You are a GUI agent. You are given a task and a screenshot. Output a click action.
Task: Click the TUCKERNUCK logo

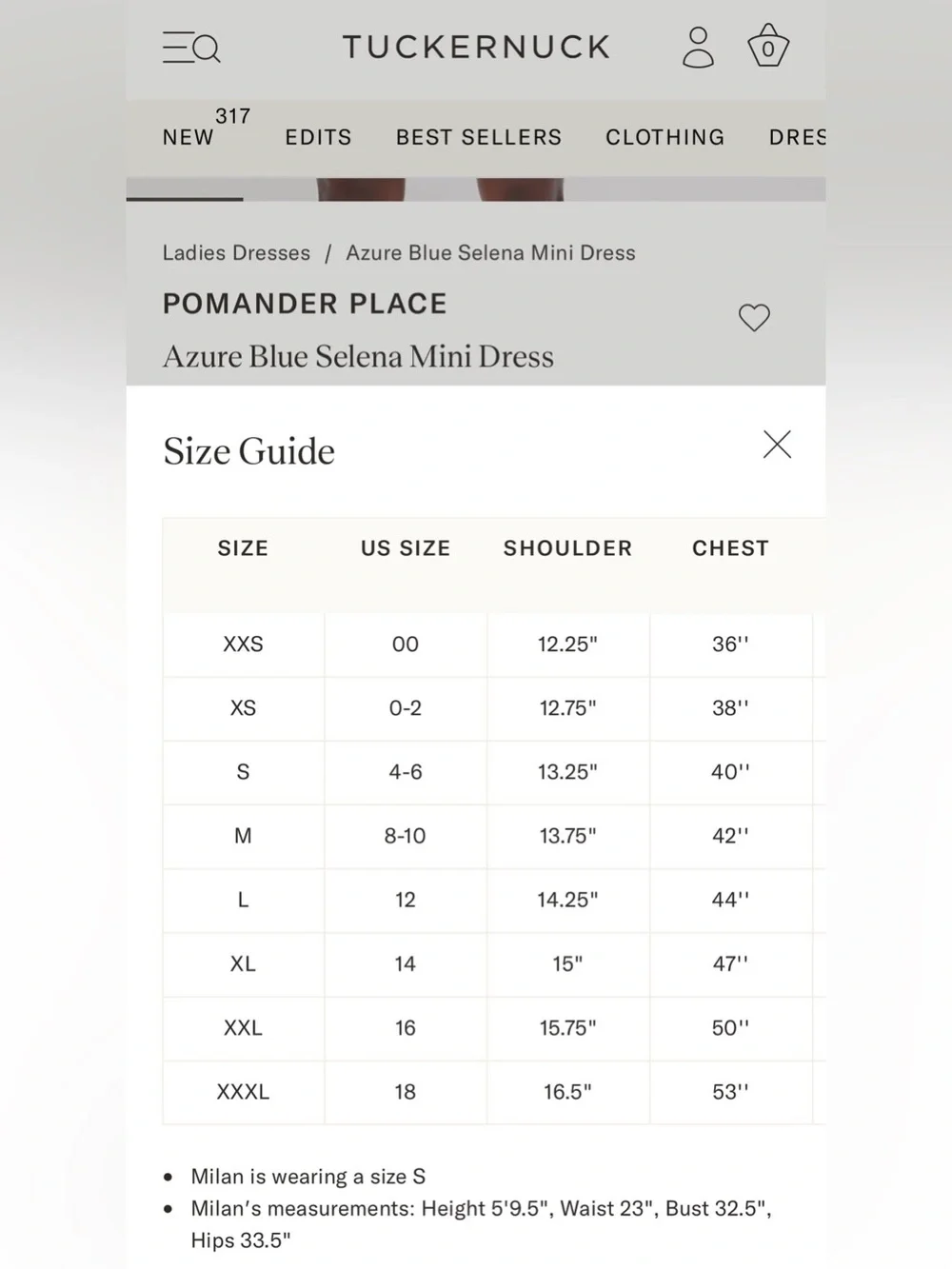click(476, 47)
